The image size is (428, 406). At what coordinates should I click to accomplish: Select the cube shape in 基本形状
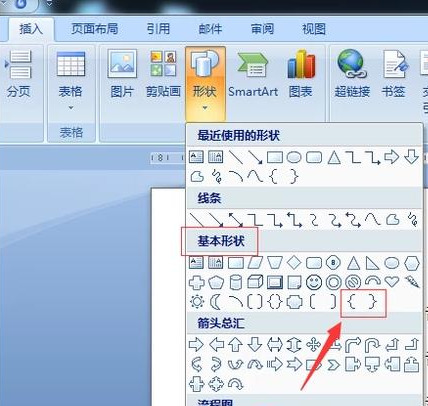tap(255, 282)
